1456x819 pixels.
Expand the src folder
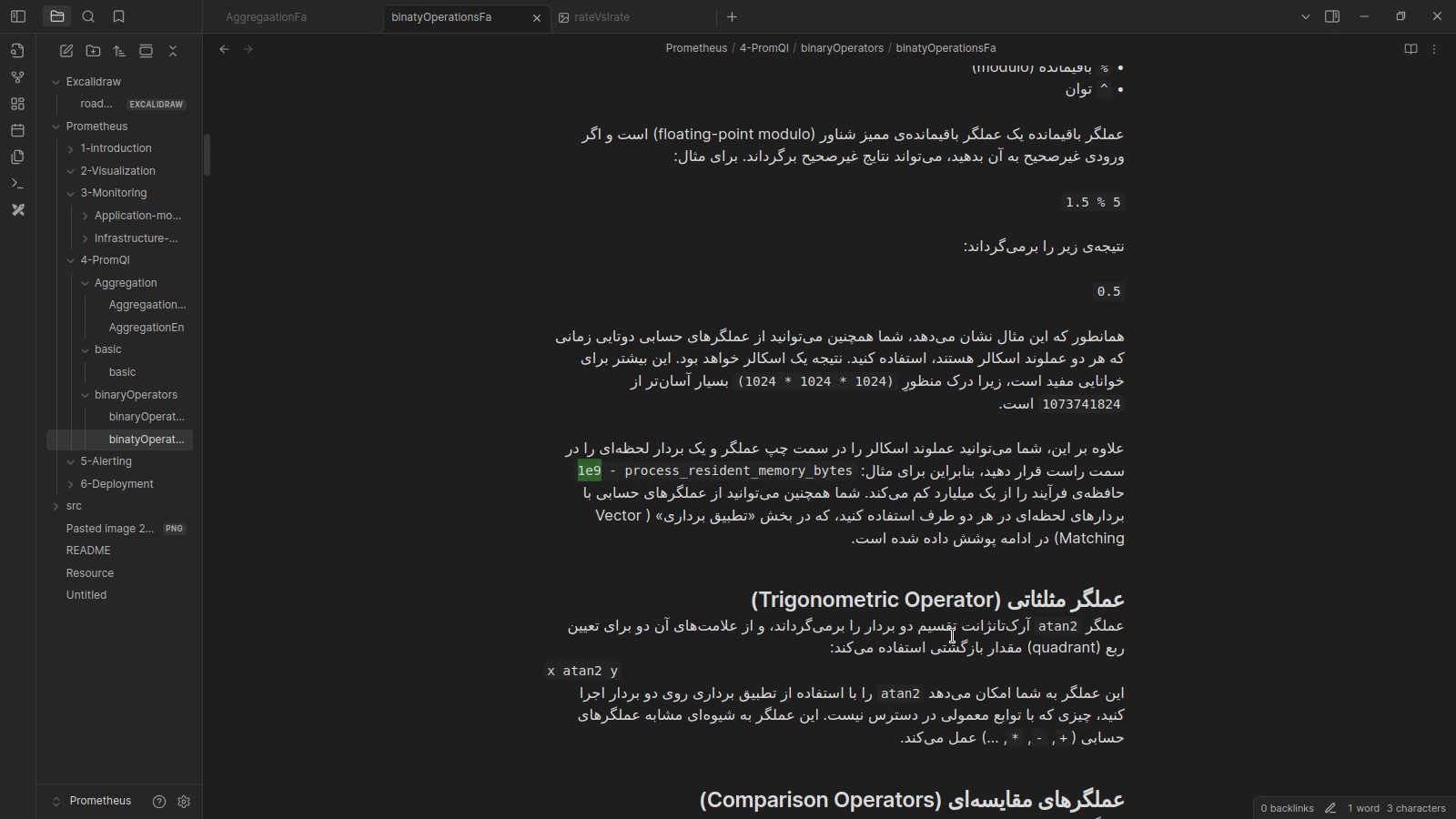(x=56, y=506)
